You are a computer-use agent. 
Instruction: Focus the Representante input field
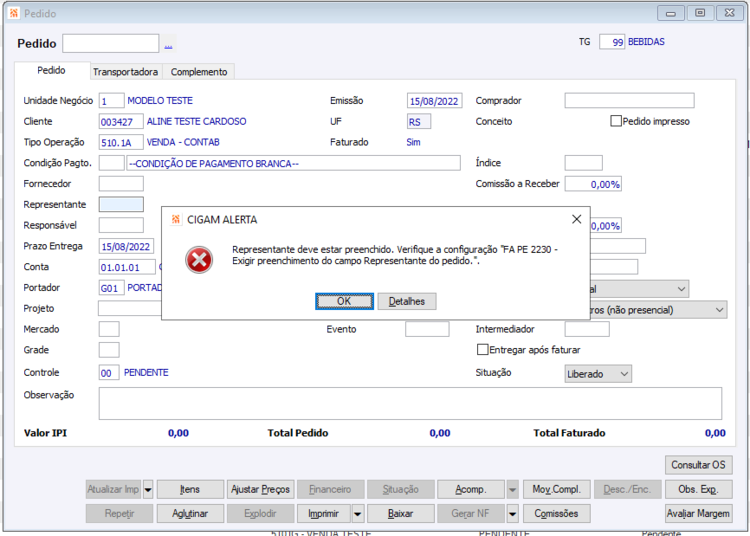(x=121, y=205)
